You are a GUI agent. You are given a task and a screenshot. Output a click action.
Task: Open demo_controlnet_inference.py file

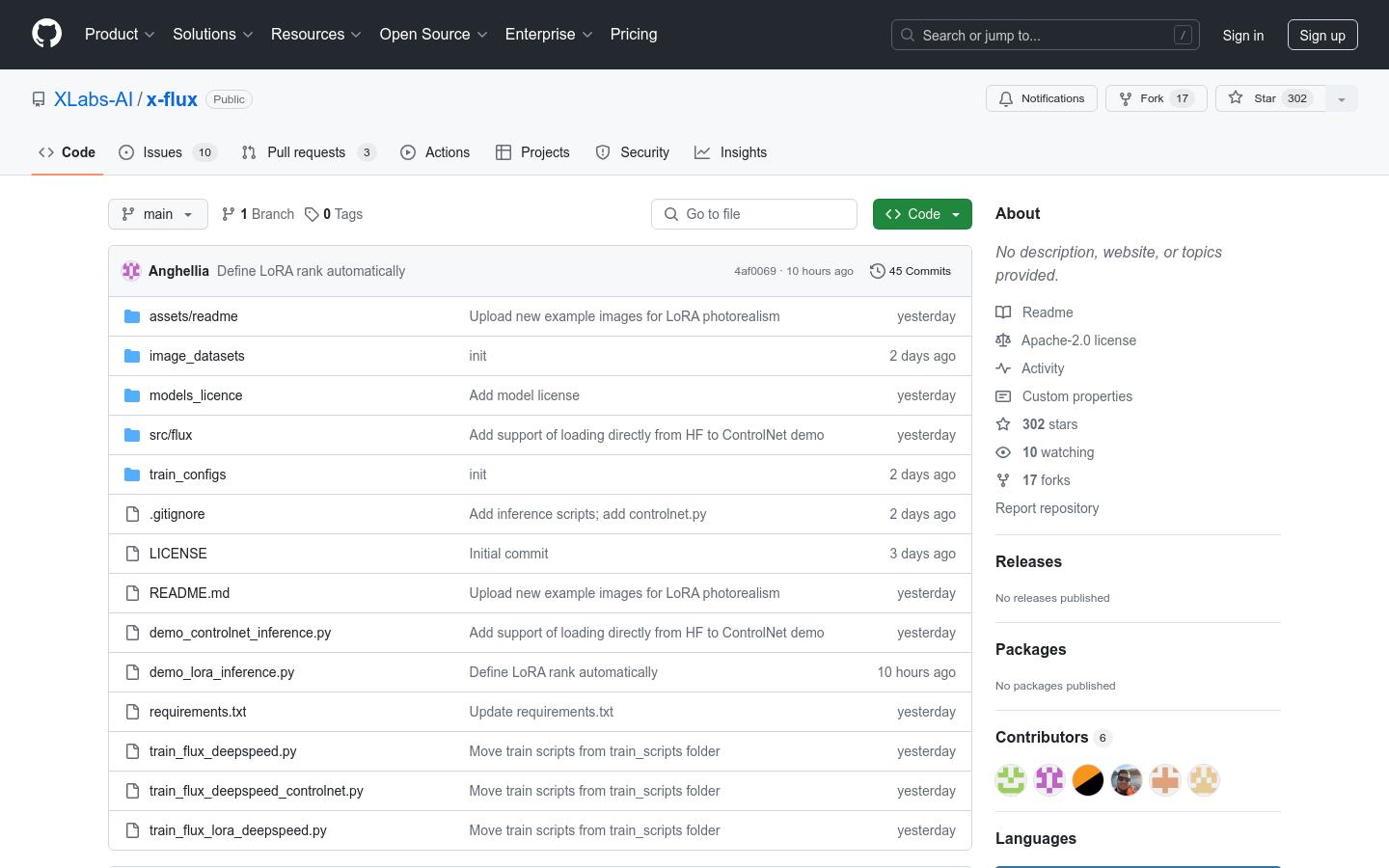click(240, 633)
